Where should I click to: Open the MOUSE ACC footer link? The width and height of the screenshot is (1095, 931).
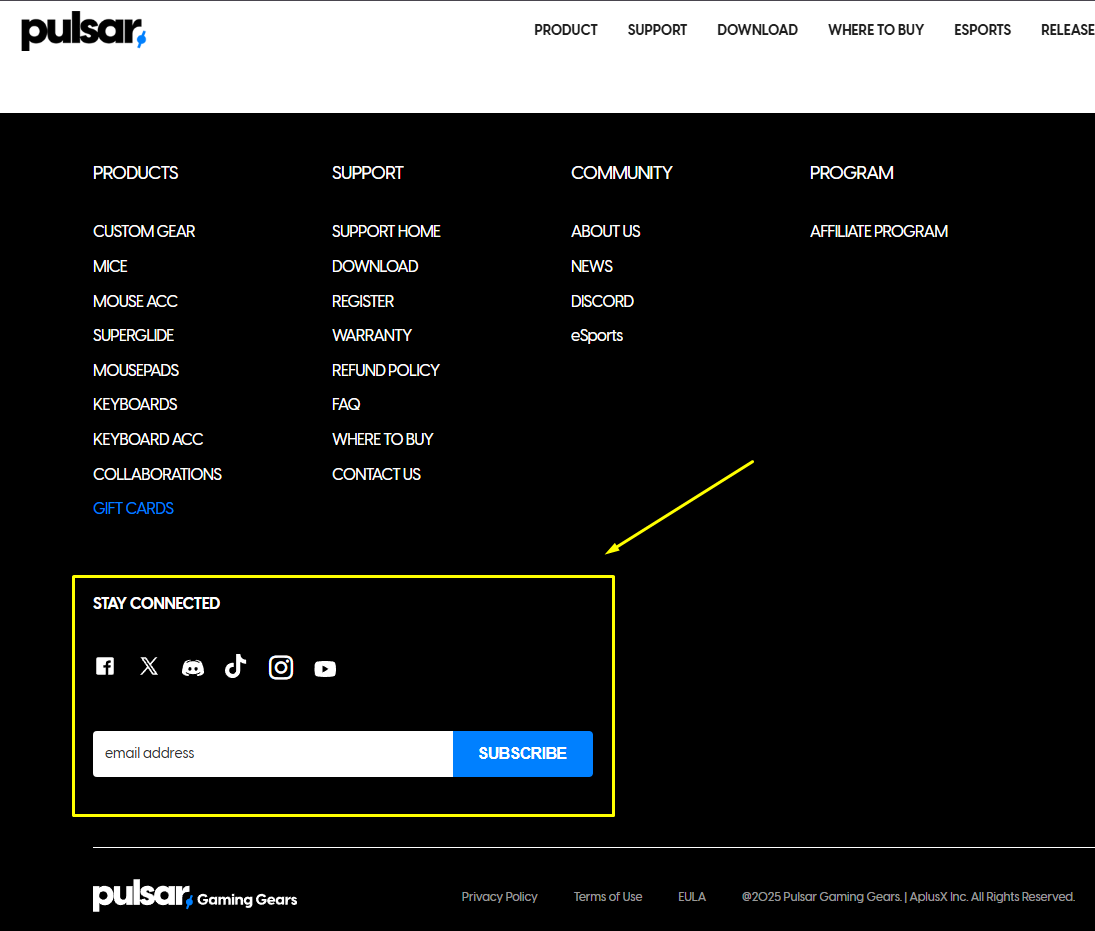135,301
